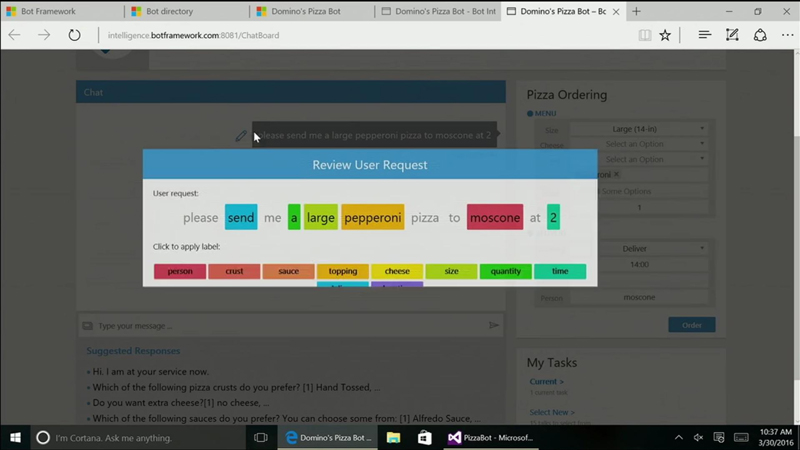The height and width of the screenshot is (450, 800).
Task: Select the word 'large' in user request
Action: point(320,217)
